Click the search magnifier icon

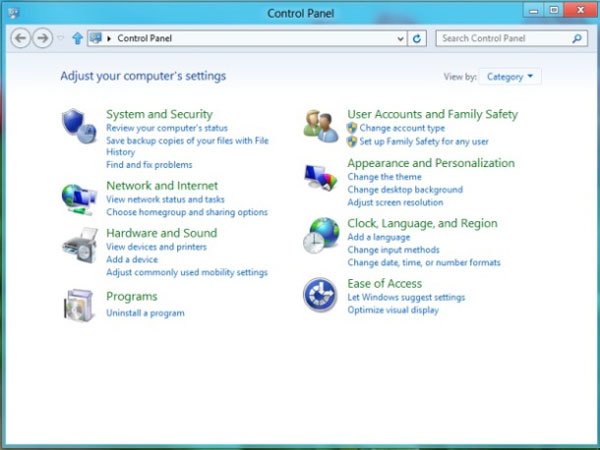pyautogui.click(x=577, y=38)
